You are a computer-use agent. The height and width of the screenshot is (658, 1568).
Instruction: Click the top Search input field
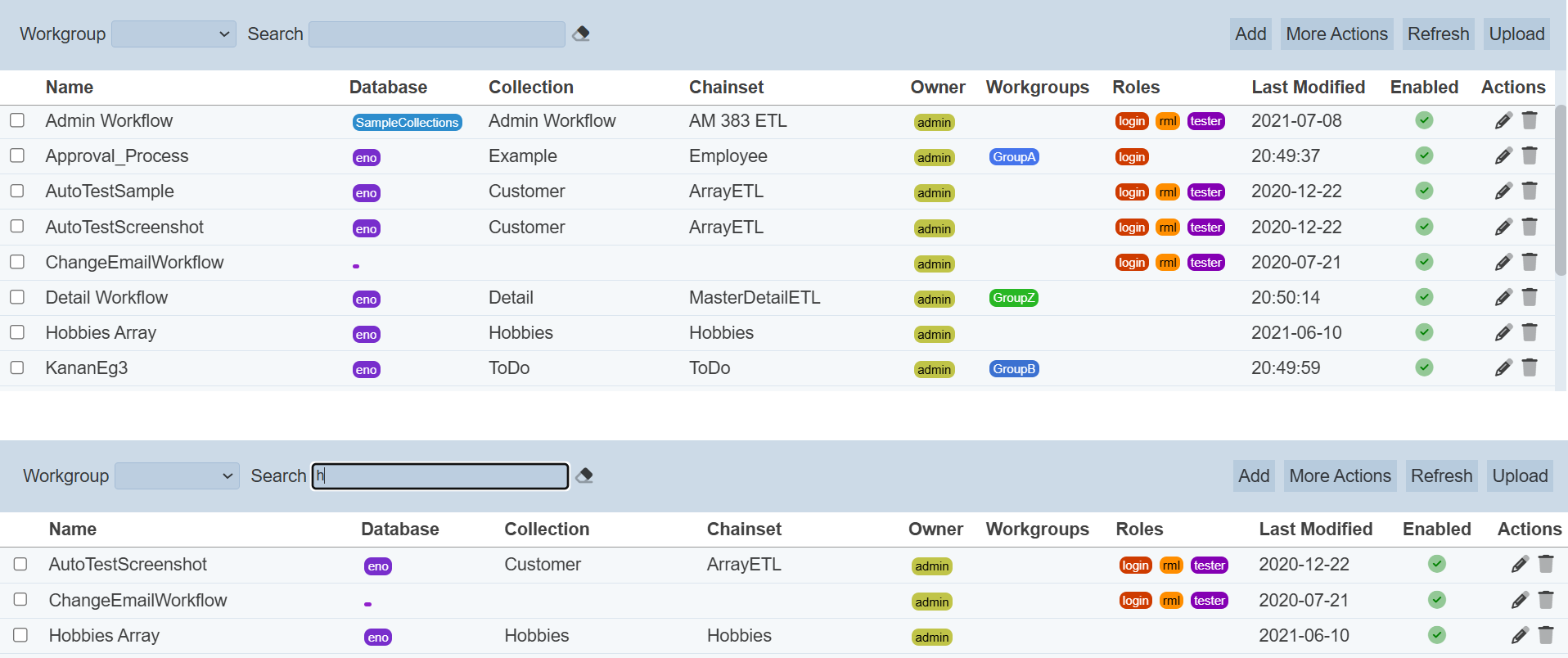tap(437, 34)
